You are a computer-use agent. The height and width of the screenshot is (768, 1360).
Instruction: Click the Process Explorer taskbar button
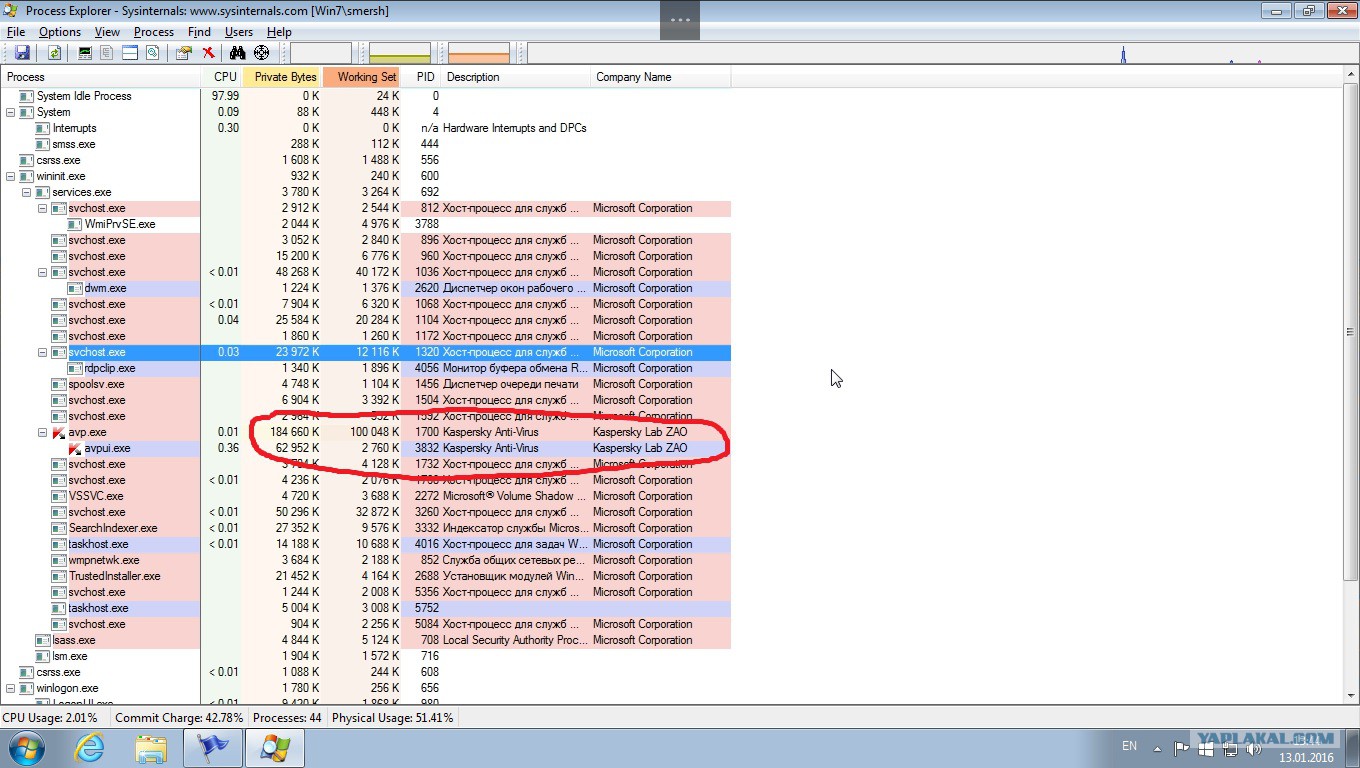(275, 748)
